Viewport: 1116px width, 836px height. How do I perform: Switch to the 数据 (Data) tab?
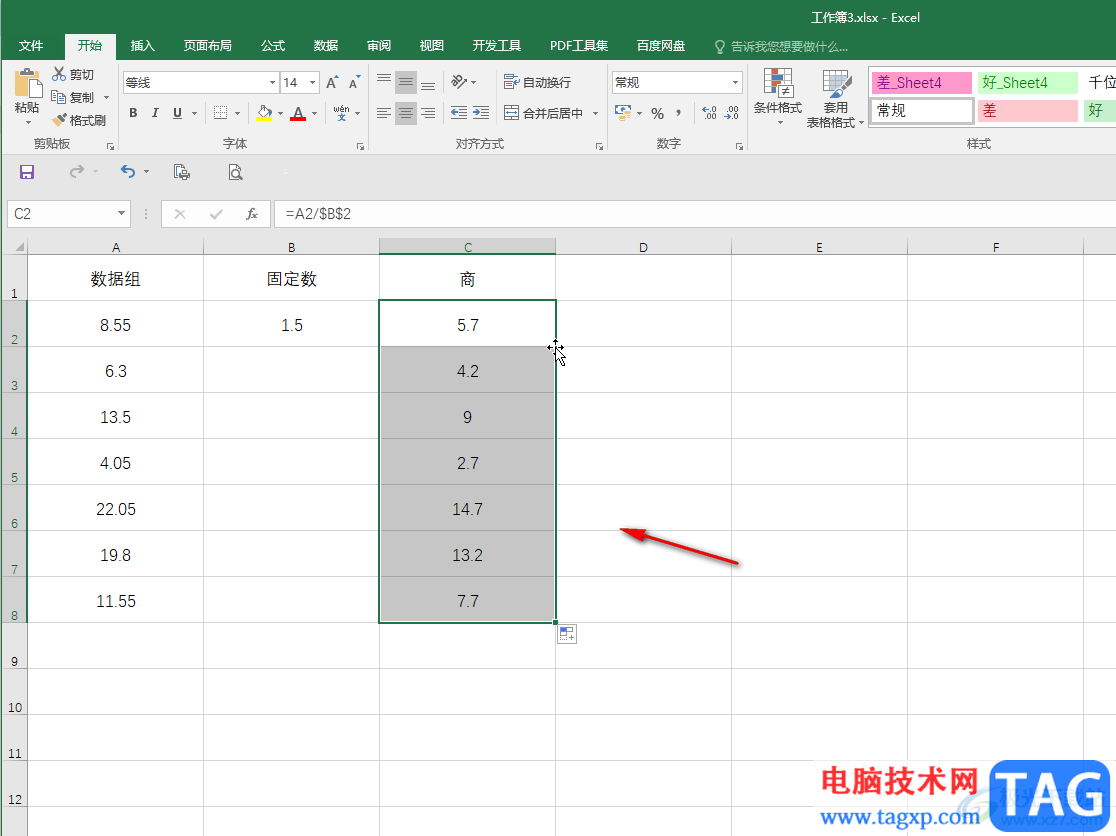click(x=325, y=46)
